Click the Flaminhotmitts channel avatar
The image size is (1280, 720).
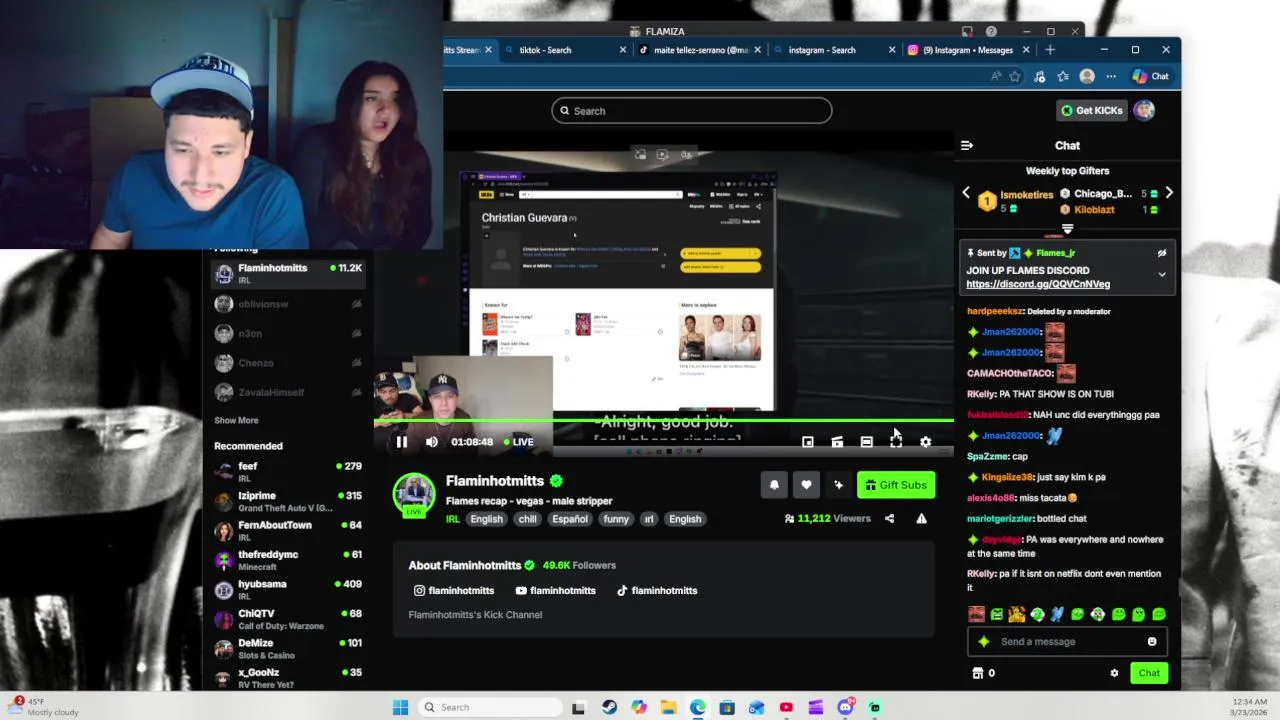(x=413, y=494)
